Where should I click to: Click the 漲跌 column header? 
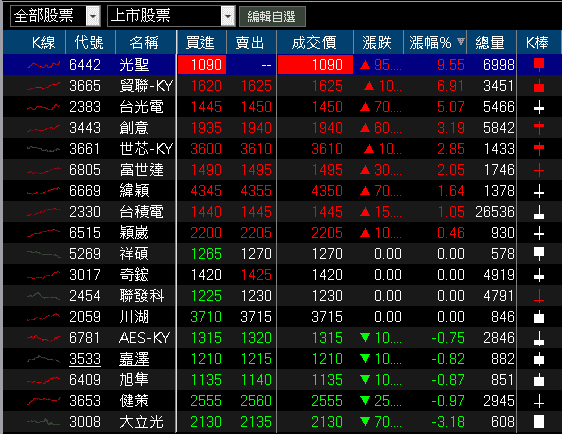pyautogui.click(x=378, y=43)
